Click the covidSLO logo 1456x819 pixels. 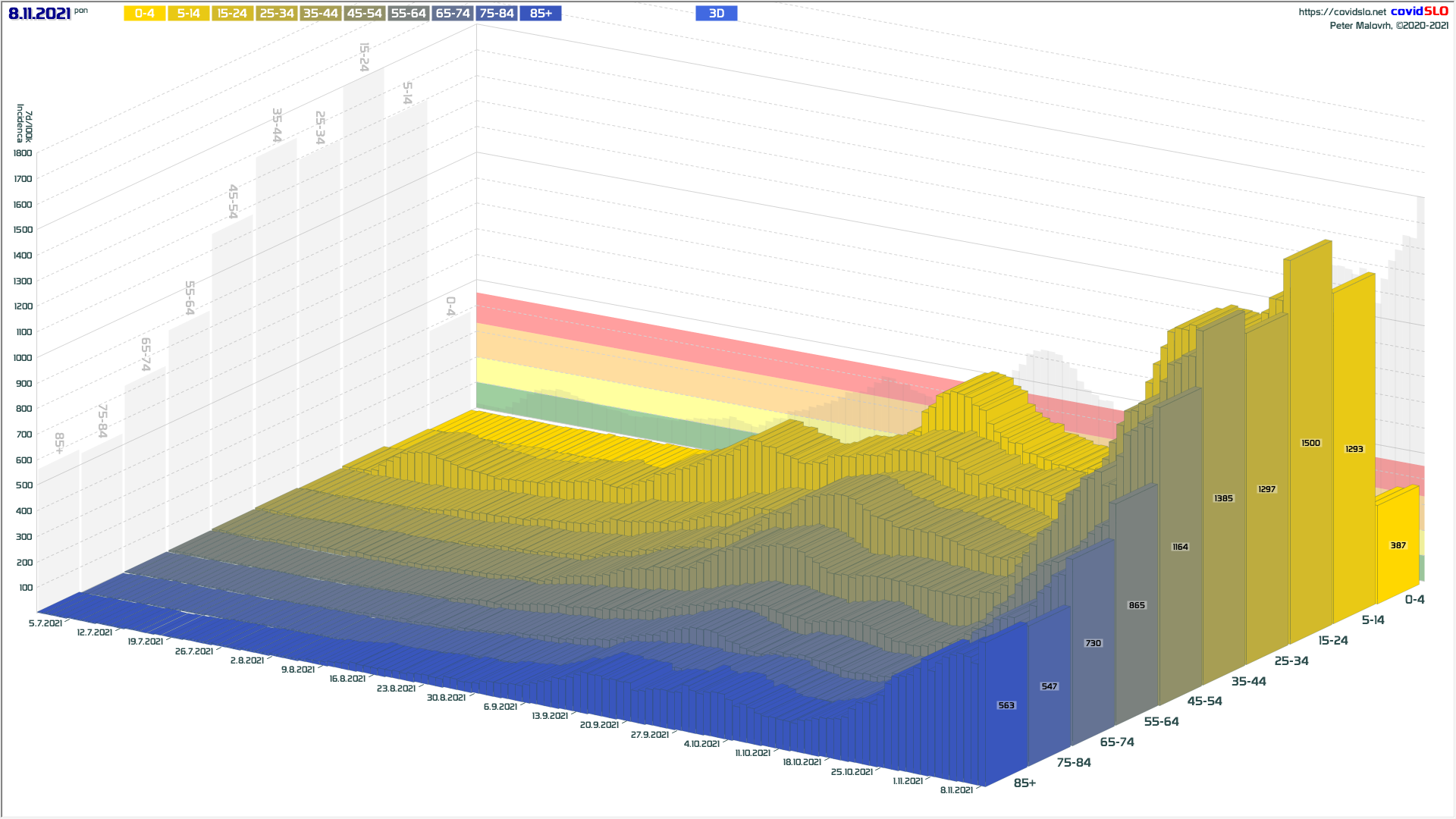[x=1419, y=11]
